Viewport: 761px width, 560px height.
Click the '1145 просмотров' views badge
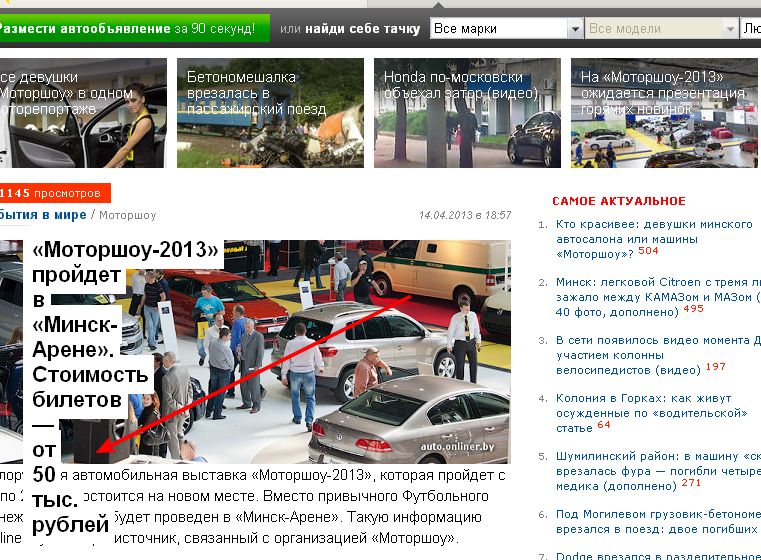(55, 193)
